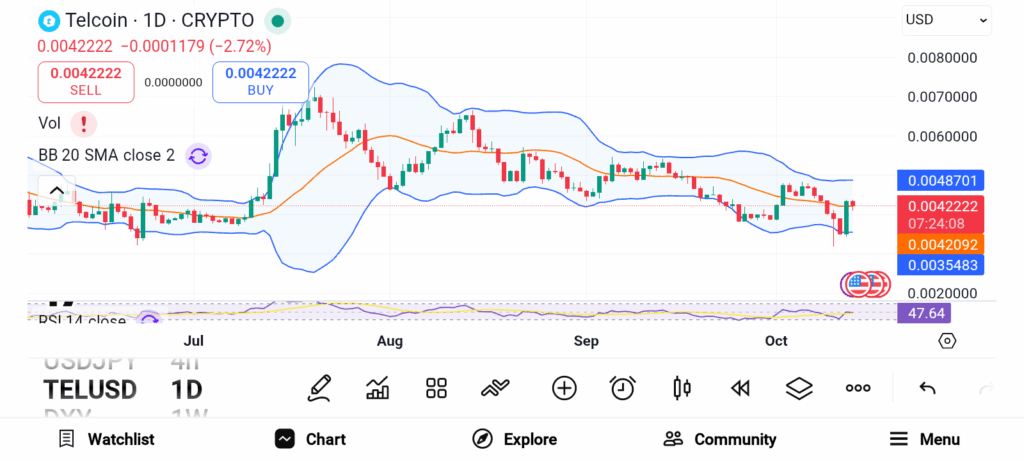Go to the Explore tab
The height and width of the screenshot is (461, 1024).
[514, 439]
